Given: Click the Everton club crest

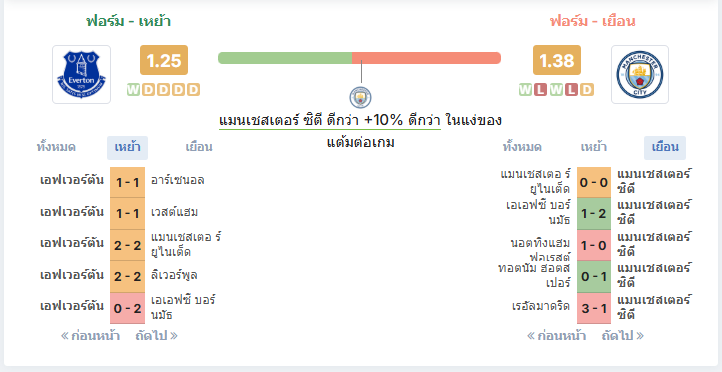Looking at the screenshot, I should (82, 74).
